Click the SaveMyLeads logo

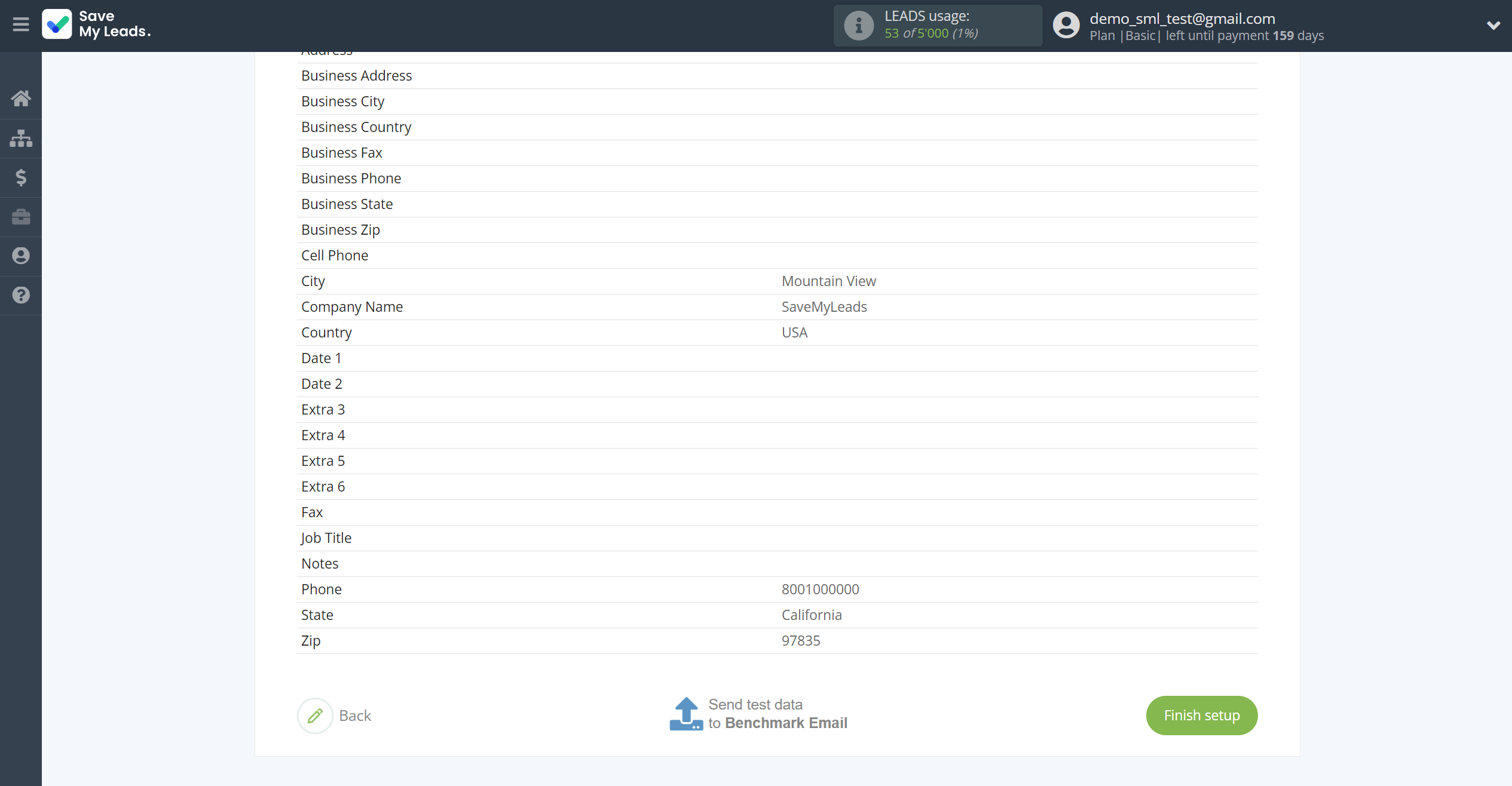pyautogui.click(x=97, y=24)
